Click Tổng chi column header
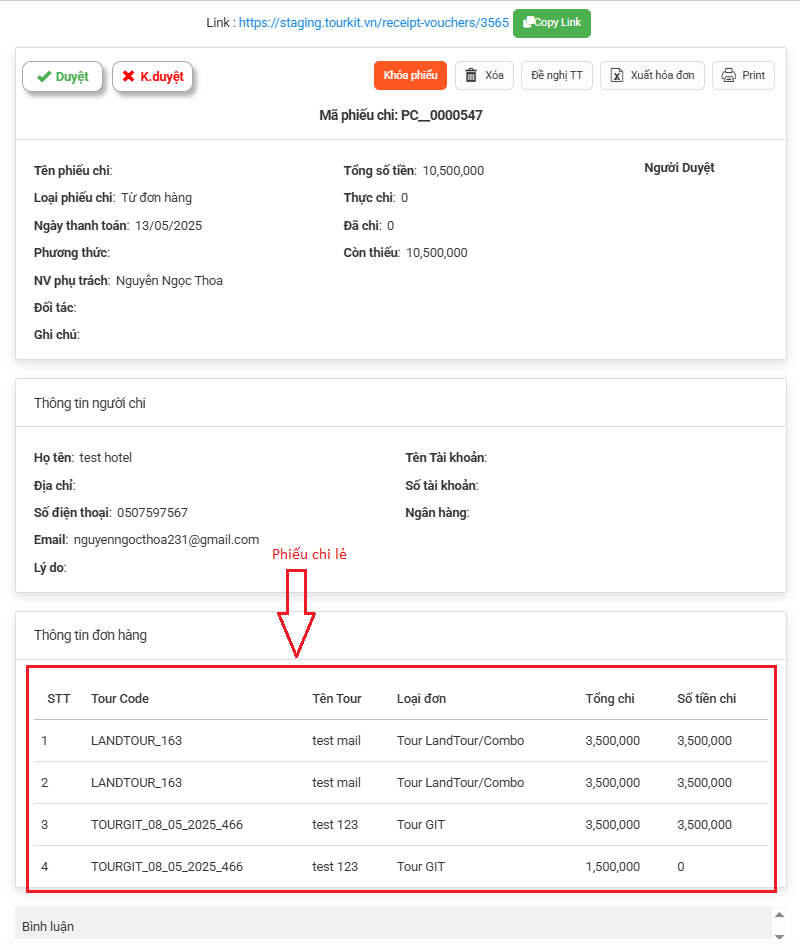Screen dimensions: 800x950 click(x=610, y=699)
